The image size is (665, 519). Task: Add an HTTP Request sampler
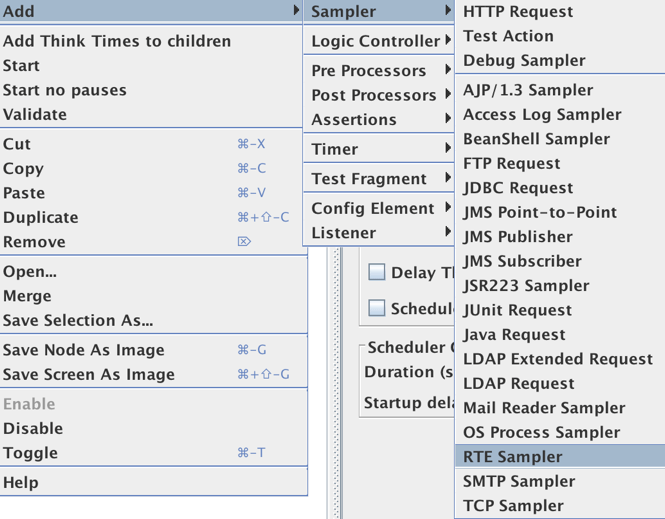[560, 11]
